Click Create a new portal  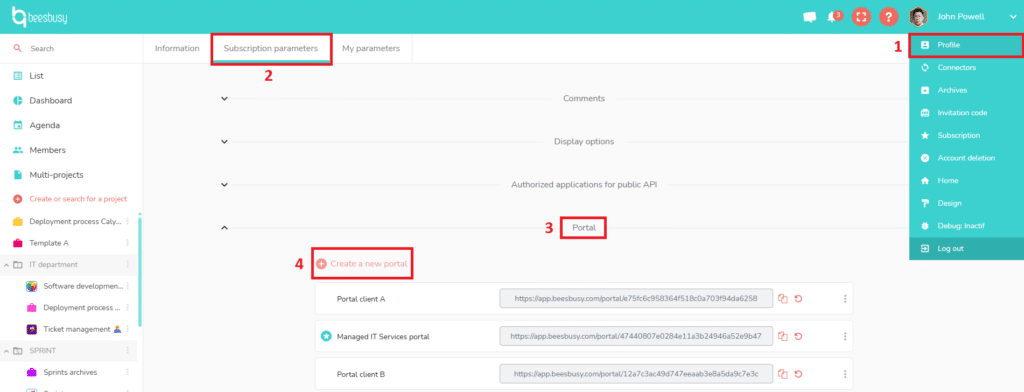click(362, 264)
